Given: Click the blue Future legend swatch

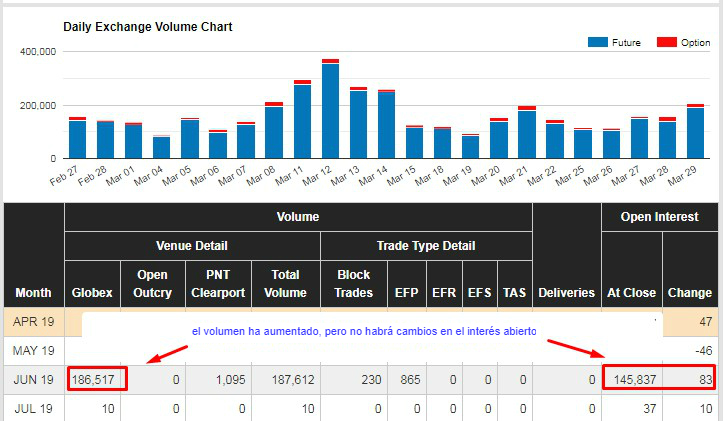Looking at the screenshot, I should tap(598, 42).
